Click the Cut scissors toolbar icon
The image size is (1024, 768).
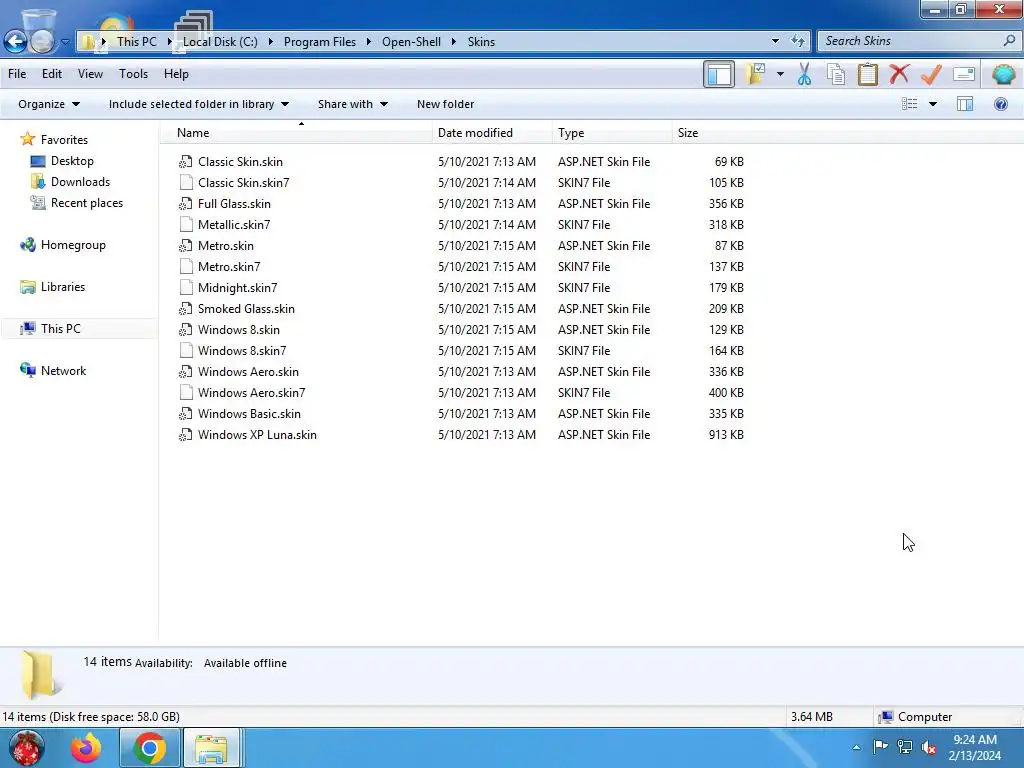(x=804, y=74)
